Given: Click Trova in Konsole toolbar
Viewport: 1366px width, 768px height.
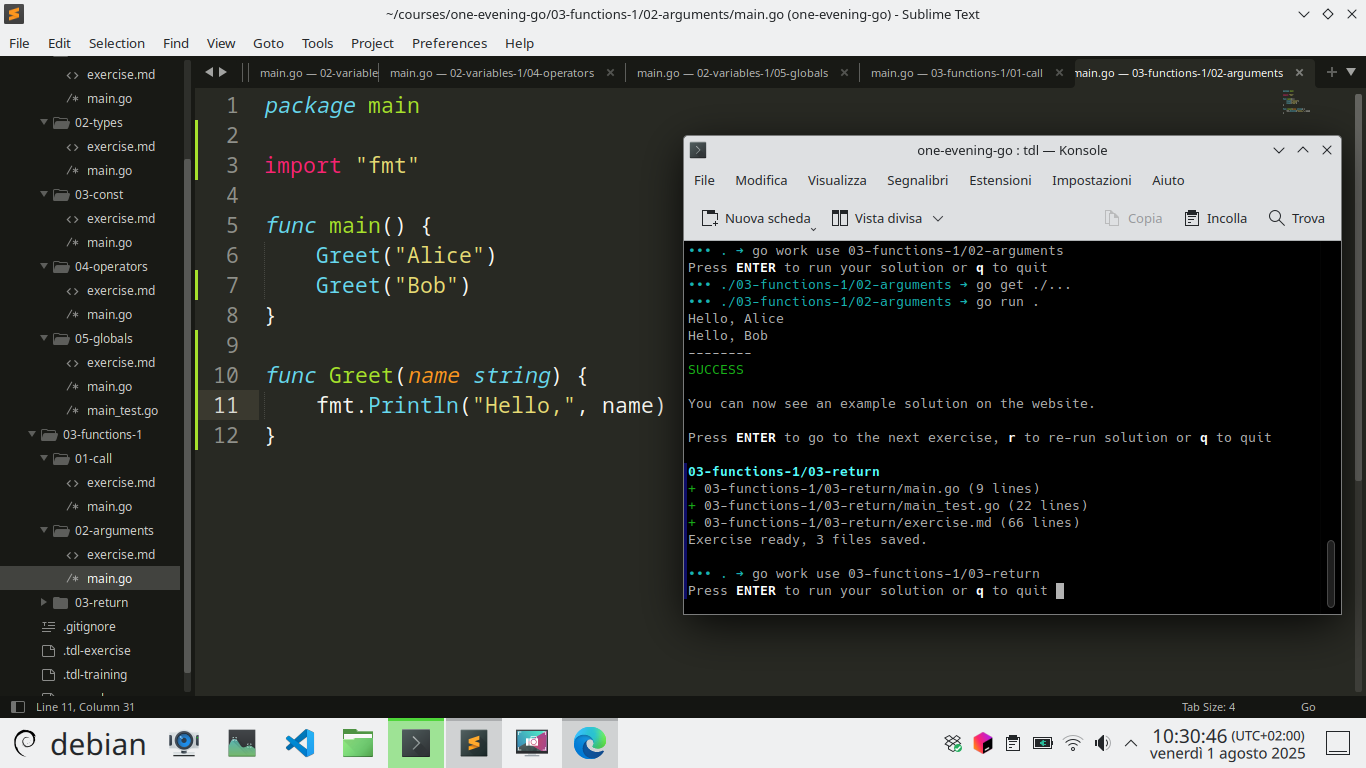Looking at the screenshot, I should click(1296, 218).
